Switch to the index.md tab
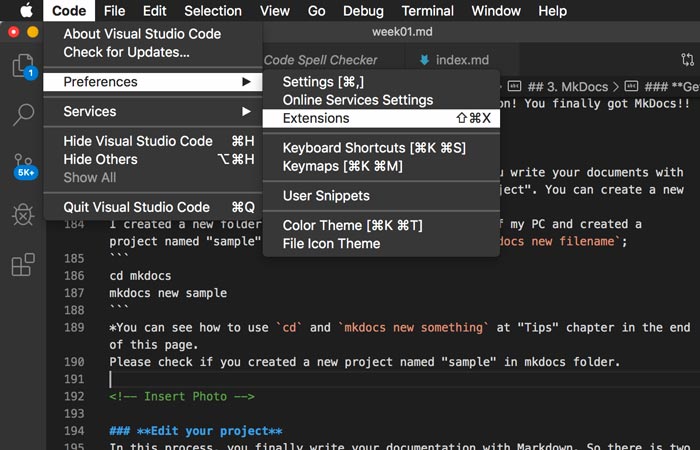Viewport: 700px width, 450px height. (462, 60)
